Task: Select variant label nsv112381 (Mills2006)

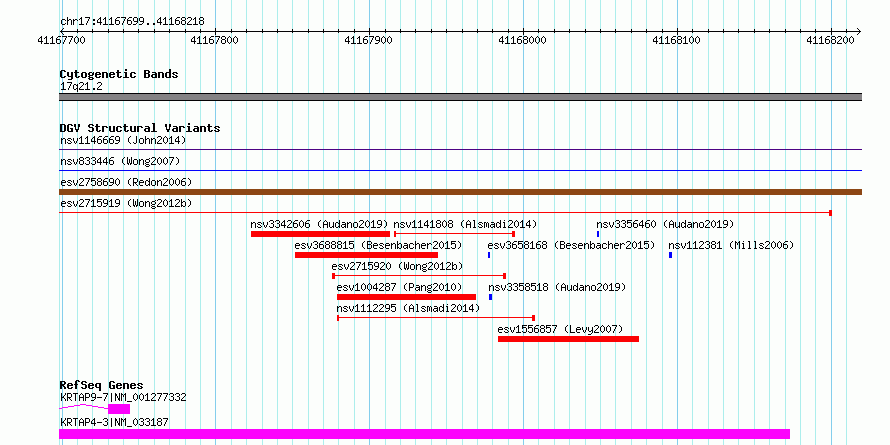Action: click(x=731, y=245)
